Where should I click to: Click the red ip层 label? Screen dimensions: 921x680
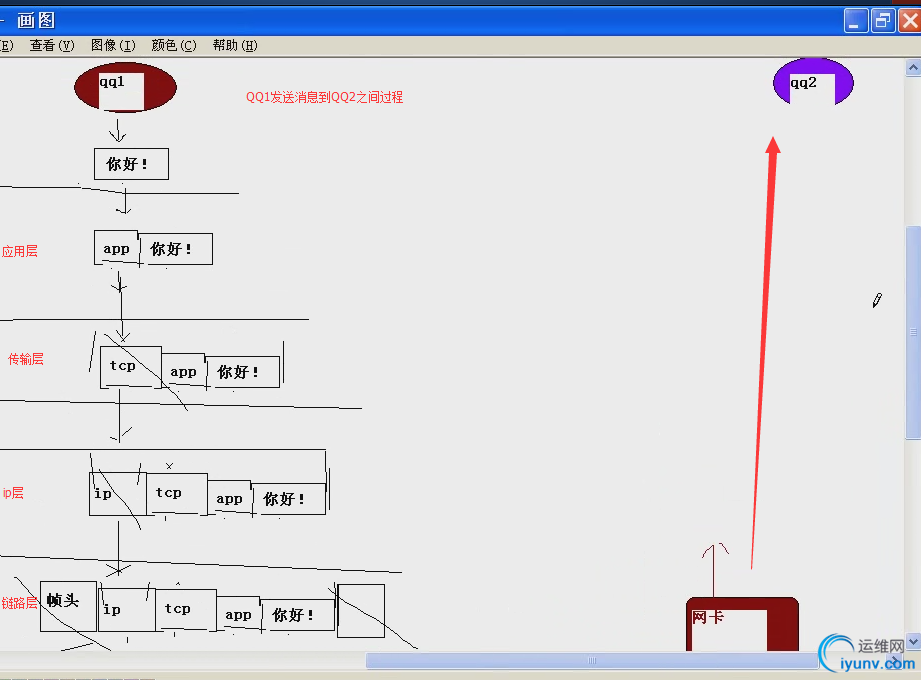point(14,493)
